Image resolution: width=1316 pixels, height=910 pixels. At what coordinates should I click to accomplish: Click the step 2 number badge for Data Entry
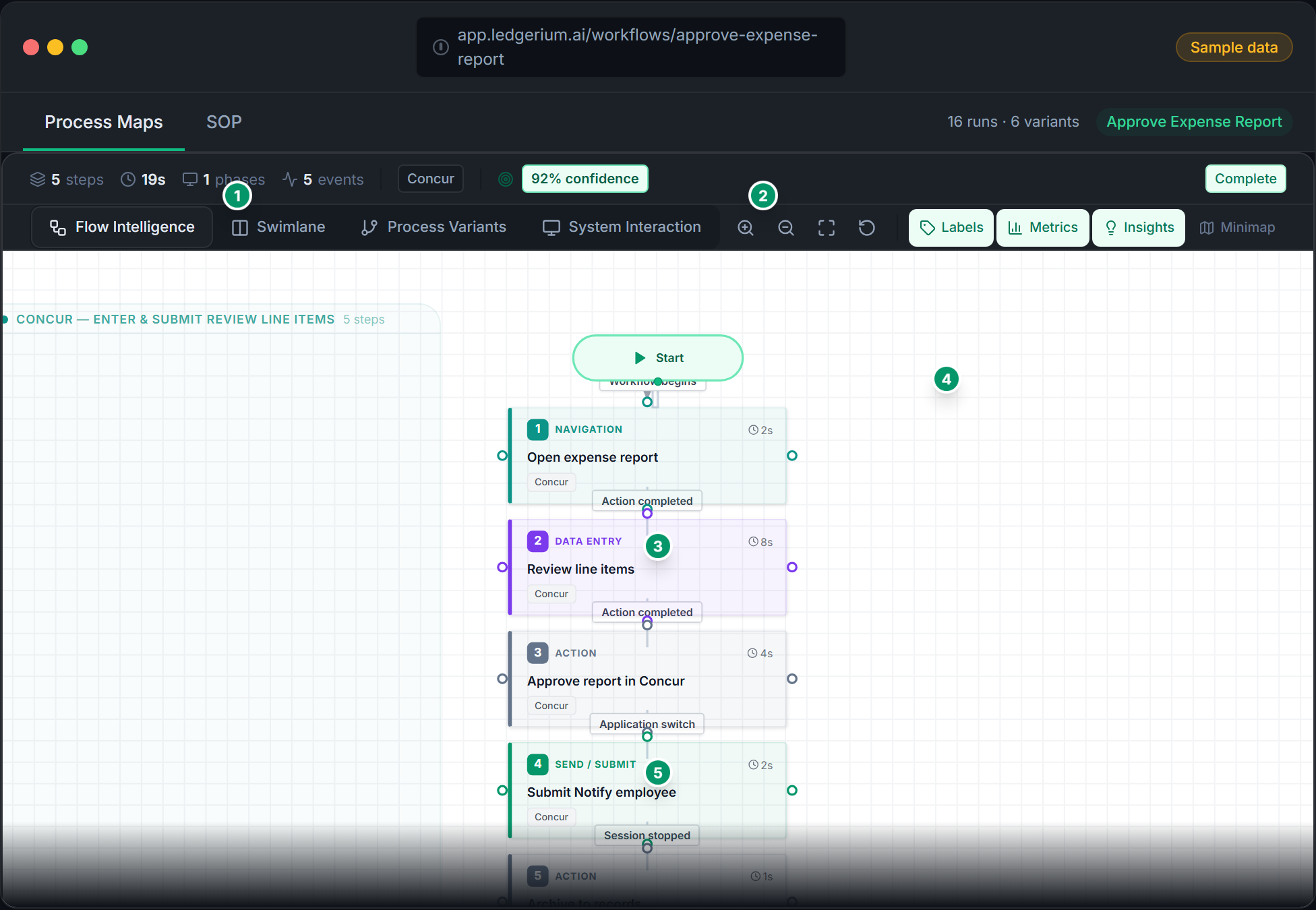pos(537,541)
